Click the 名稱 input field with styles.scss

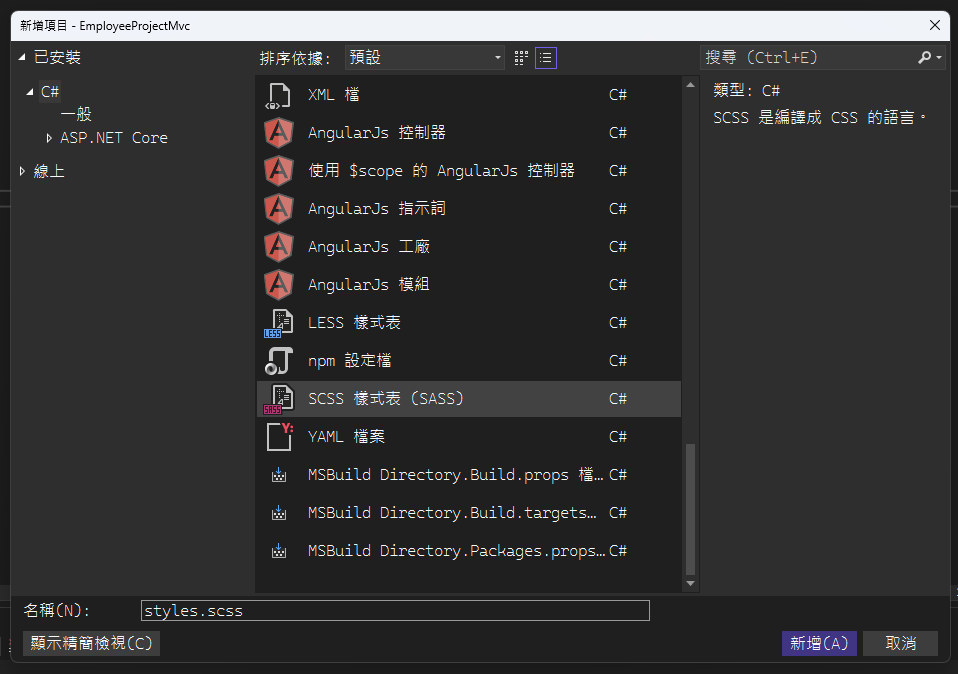coord(395,610)
